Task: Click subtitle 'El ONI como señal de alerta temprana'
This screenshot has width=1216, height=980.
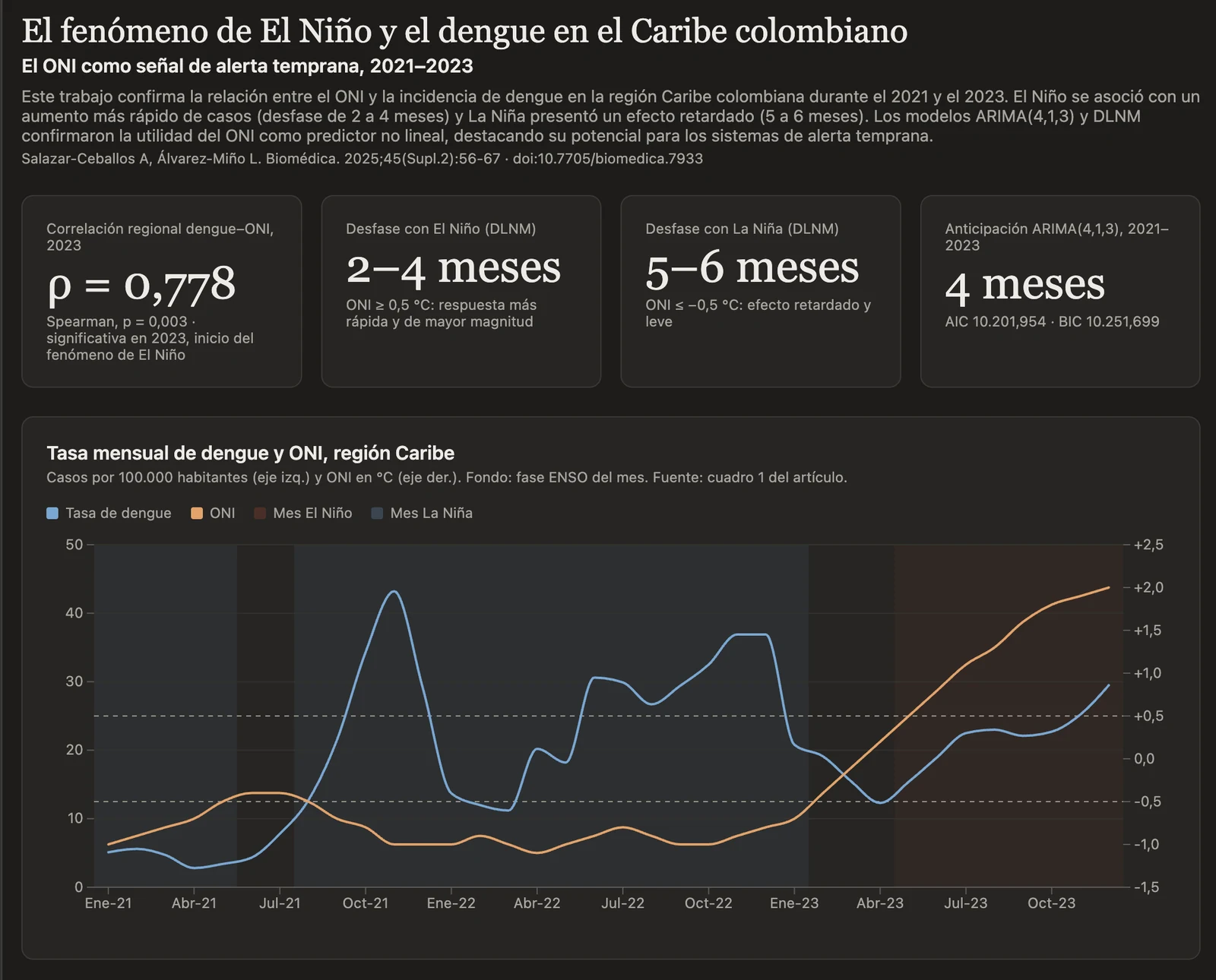Action: pos(247,66)
